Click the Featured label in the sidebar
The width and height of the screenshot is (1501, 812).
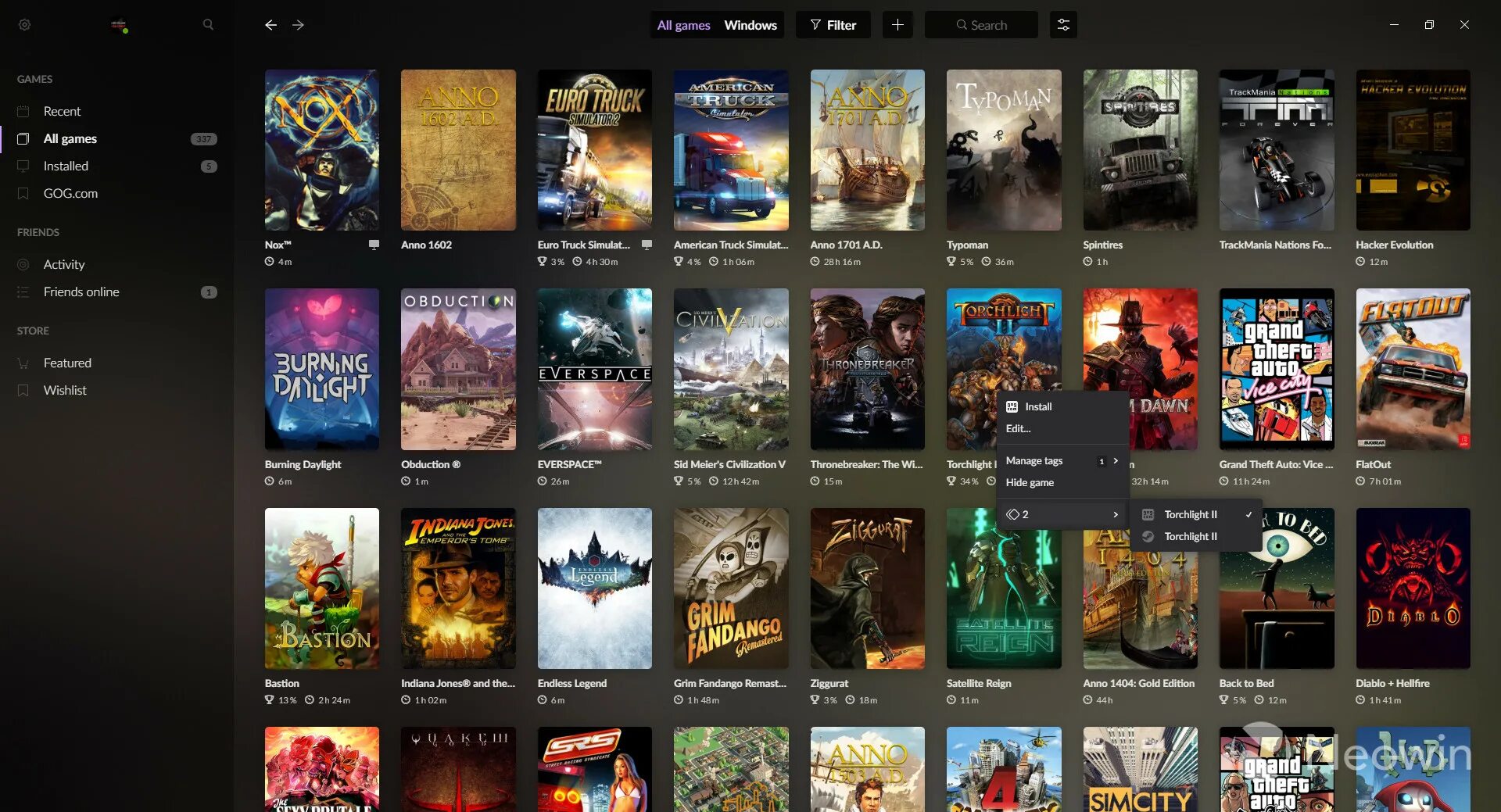(67, 363)
